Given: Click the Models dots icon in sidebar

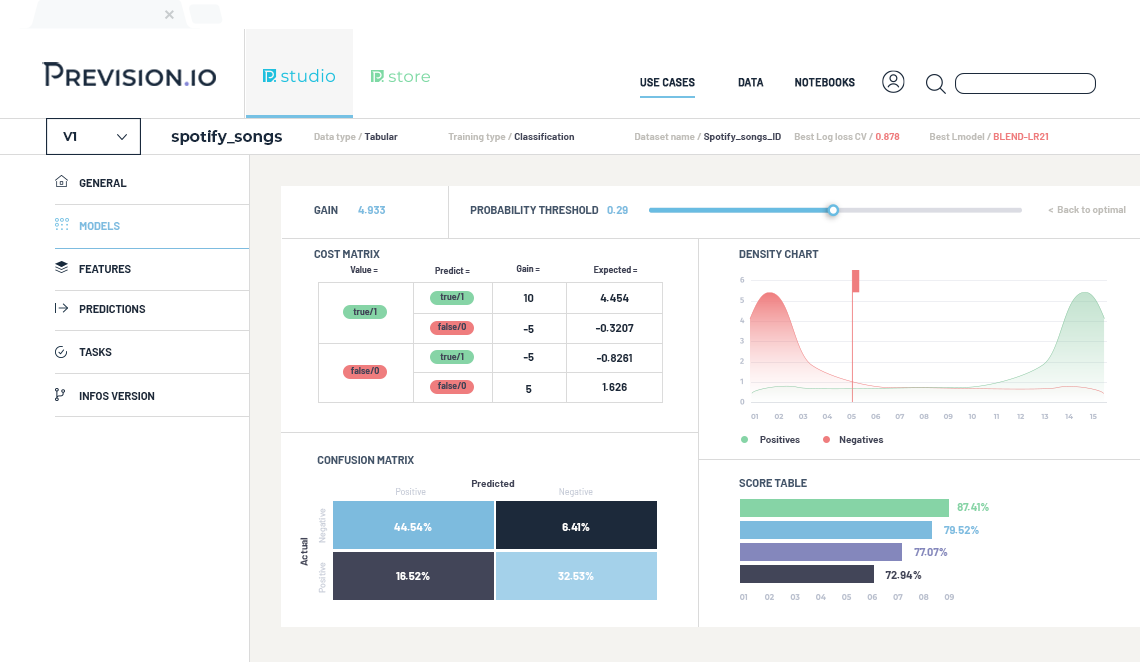Looking at the screenshot, I should click(x=61, y=226).
